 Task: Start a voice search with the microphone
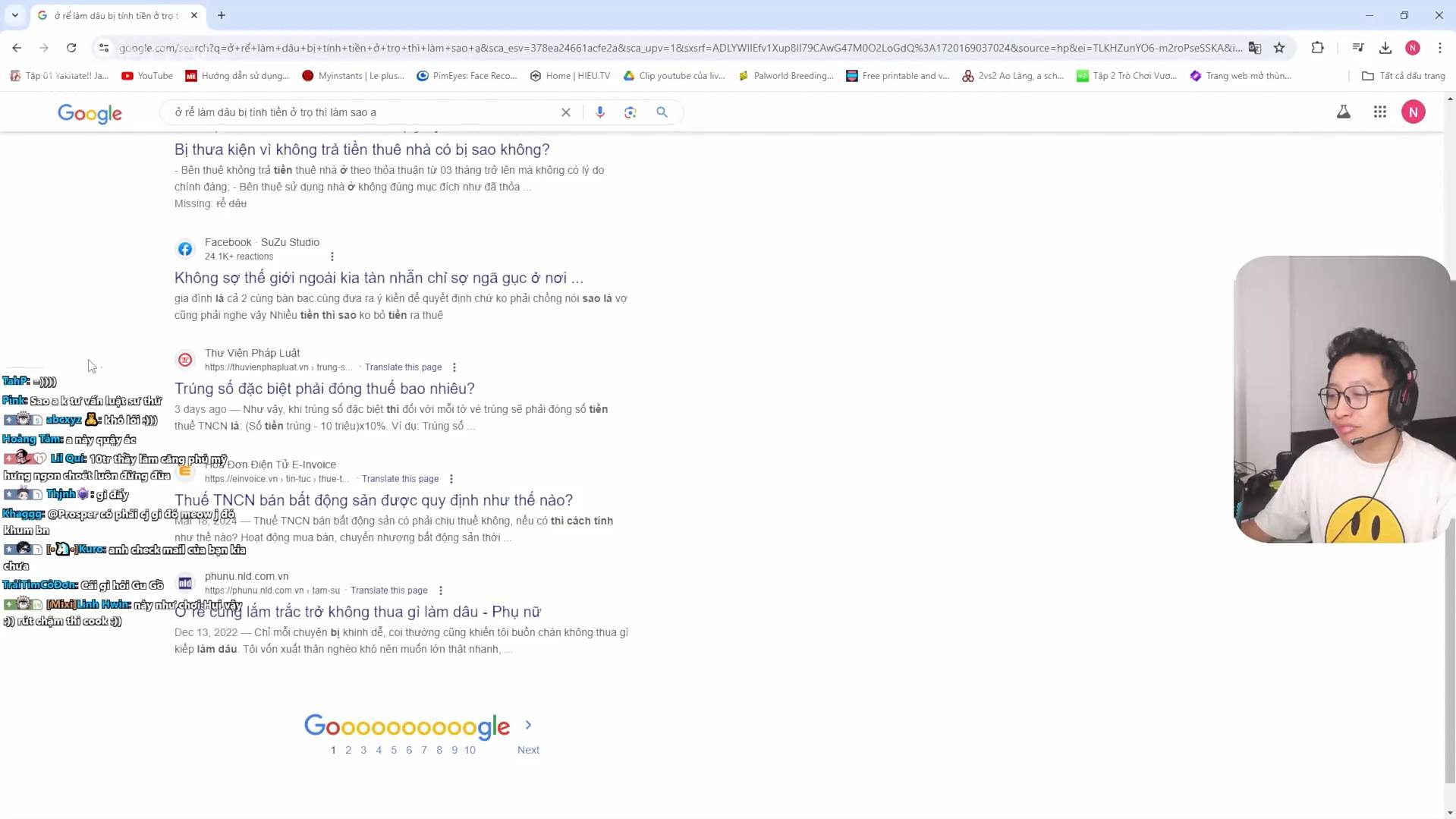[600, 112]
